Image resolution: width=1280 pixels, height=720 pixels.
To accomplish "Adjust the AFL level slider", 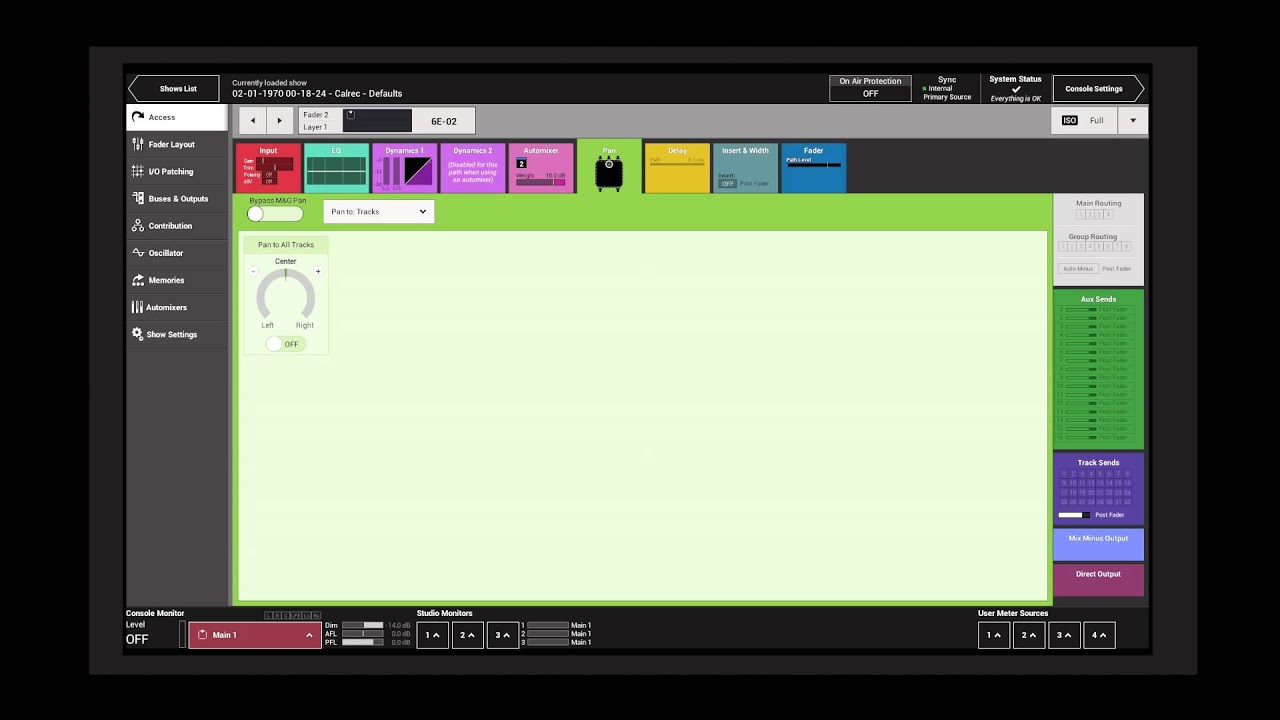I will pyautogui.click(x=362, y=634).
